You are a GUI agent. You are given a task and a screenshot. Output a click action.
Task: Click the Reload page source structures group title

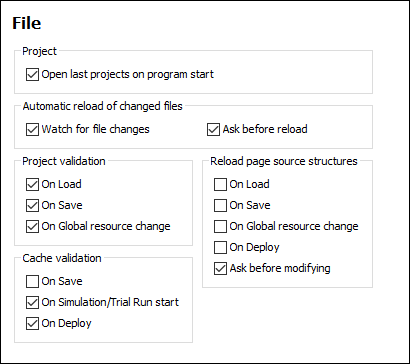(284, 161)
